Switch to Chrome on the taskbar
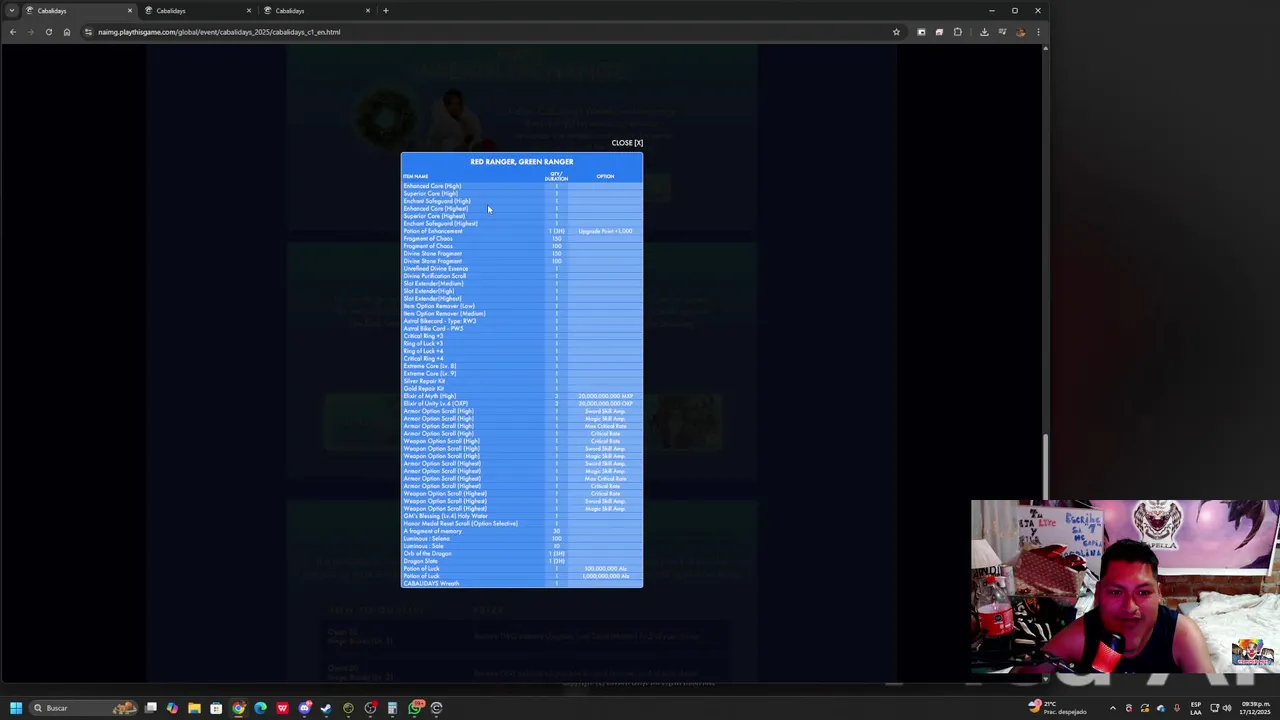Screen dimensions: 1280x720 click(238, 708)
